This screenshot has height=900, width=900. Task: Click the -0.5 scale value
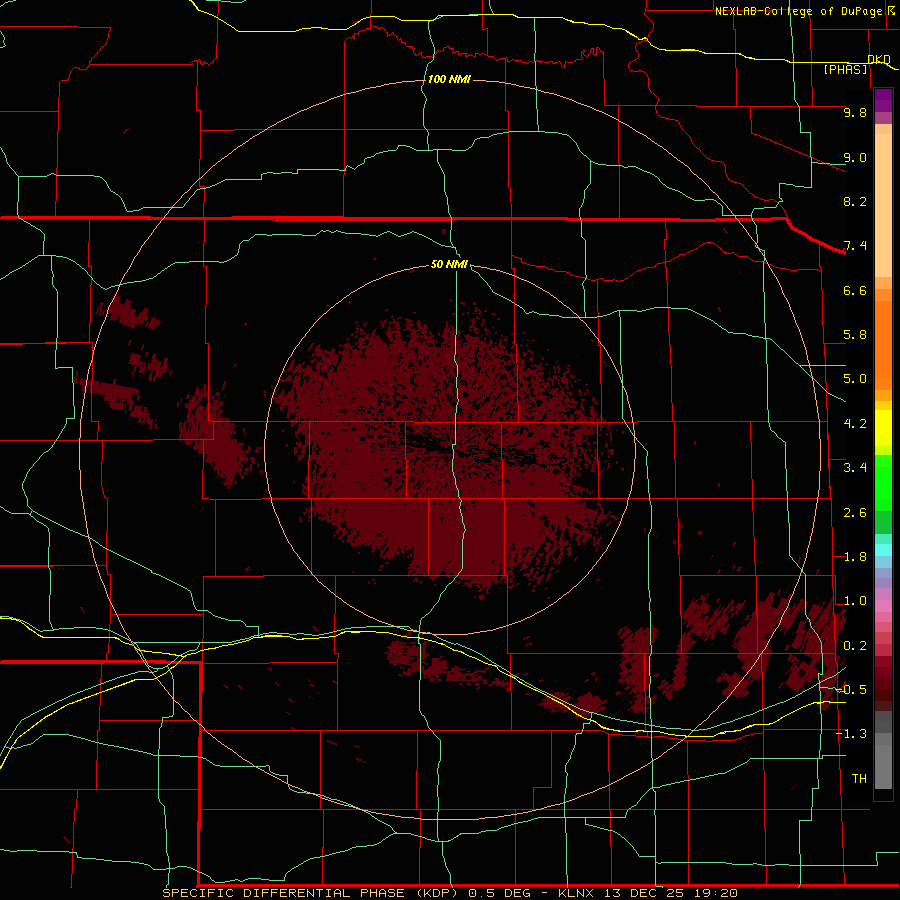[x=851, y=690]
